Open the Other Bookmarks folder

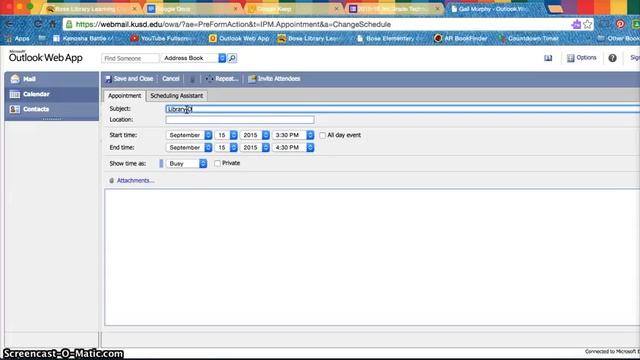coord(618,38)
